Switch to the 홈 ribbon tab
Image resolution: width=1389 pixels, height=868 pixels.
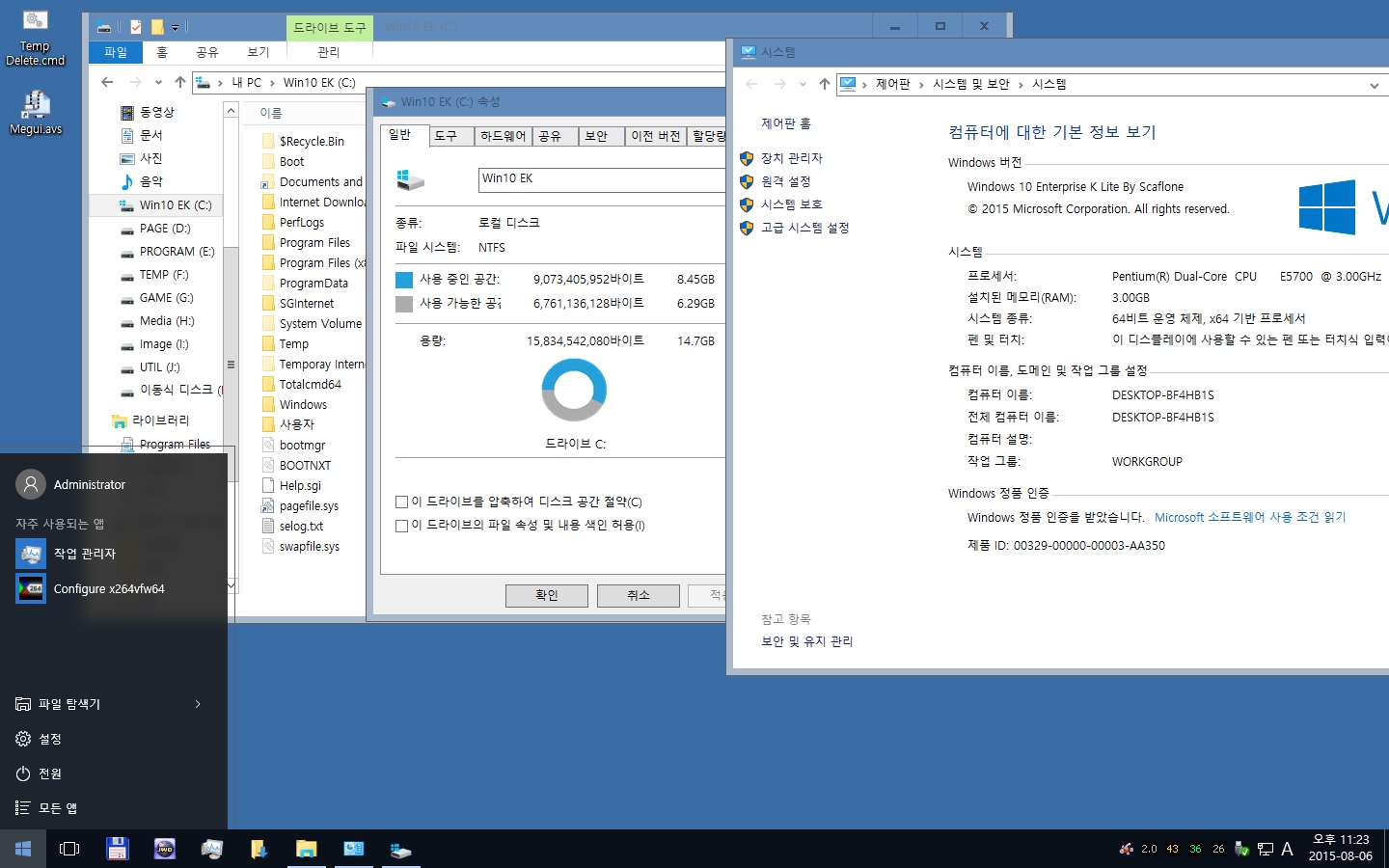click(x=162, y=52)
